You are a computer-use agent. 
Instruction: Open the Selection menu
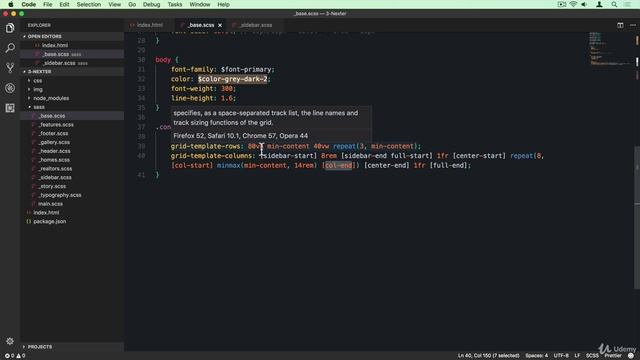click(89, 4)
